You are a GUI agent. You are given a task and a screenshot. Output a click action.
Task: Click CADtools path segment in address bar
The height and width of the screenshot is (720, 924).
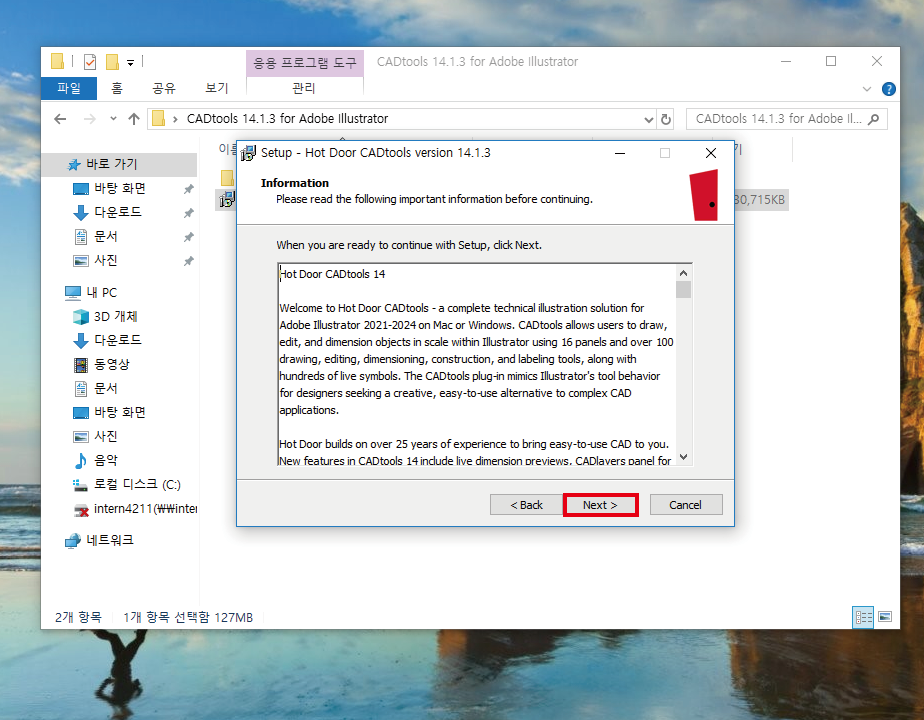click(x=288, y=119)
